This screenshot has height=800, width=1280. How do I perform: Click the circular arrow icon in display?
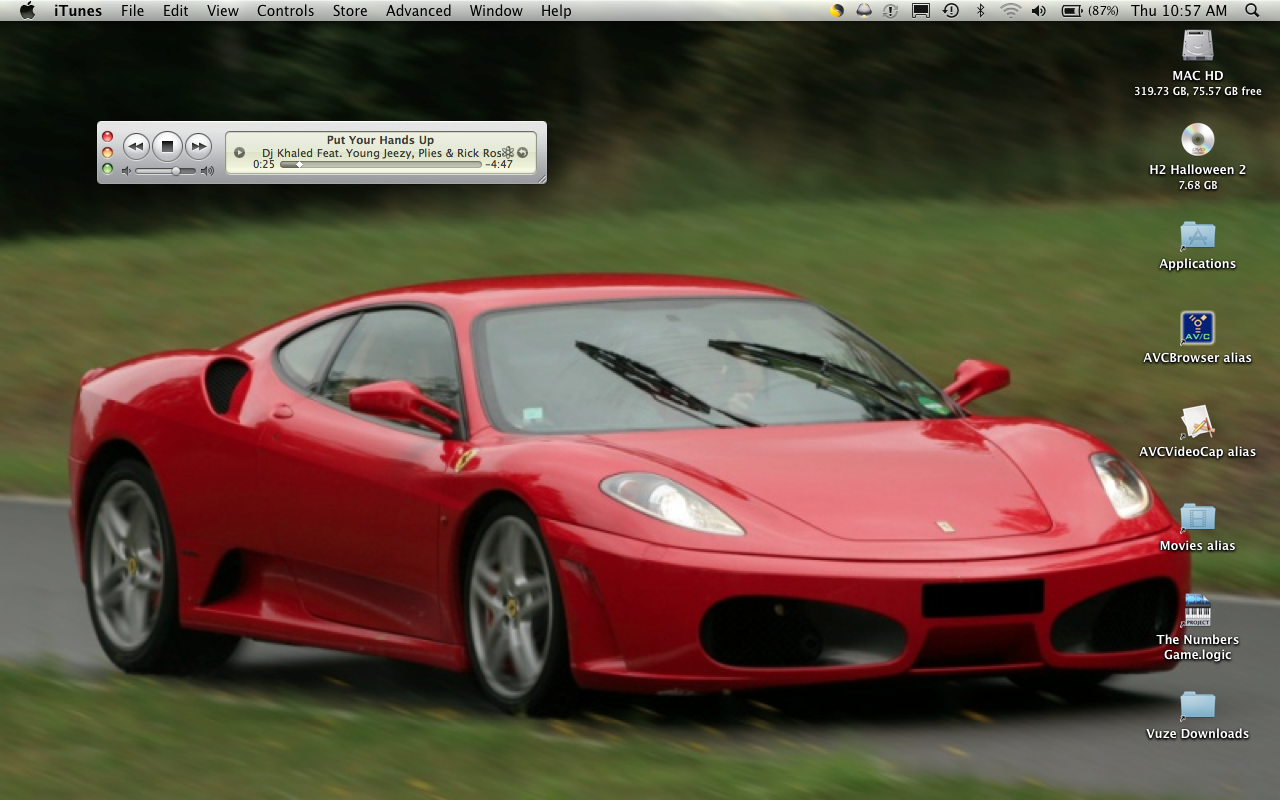[x=523, y=153]
